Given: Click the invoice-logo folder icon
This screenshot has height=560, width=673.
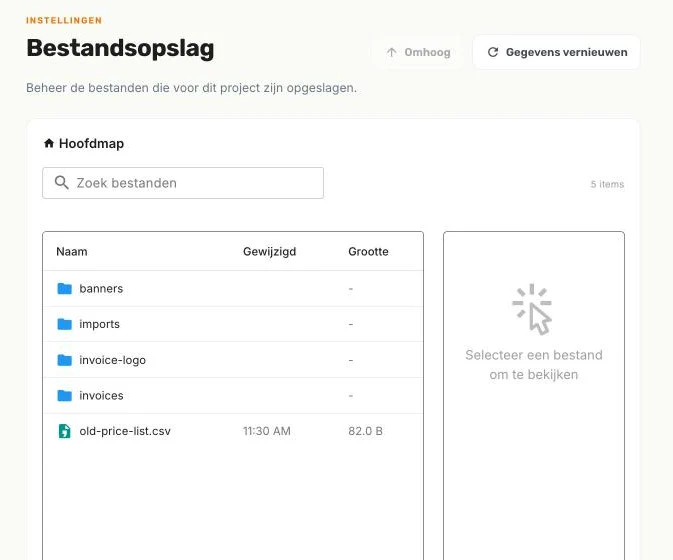Looking at the screenshot, I should pos(64,360).
